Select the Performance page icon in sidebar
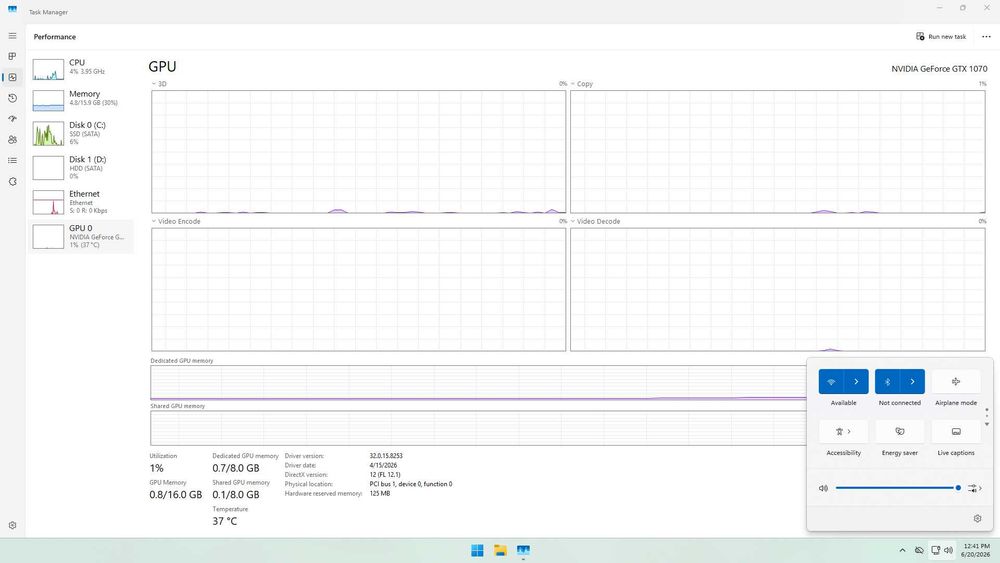This screenshot has width=1000, height=563. [12, 77]
